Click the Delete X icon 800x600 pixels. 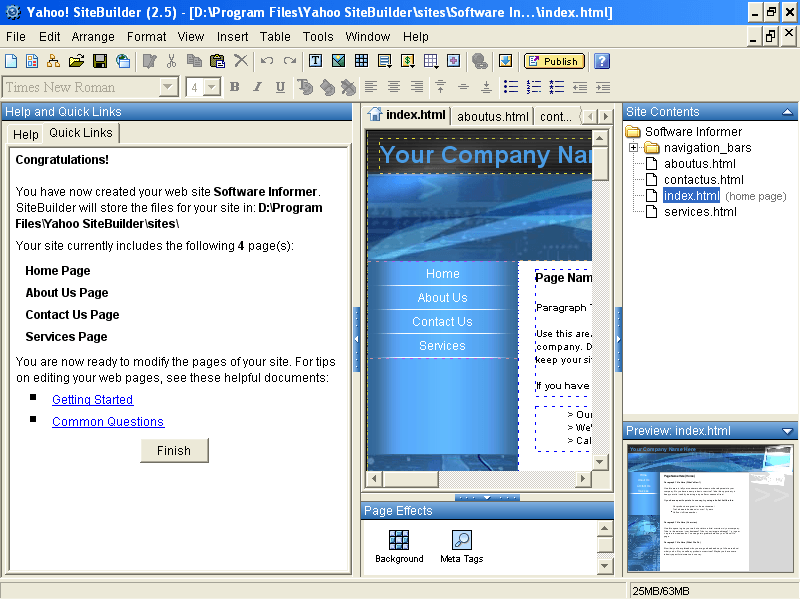point(241,61)
